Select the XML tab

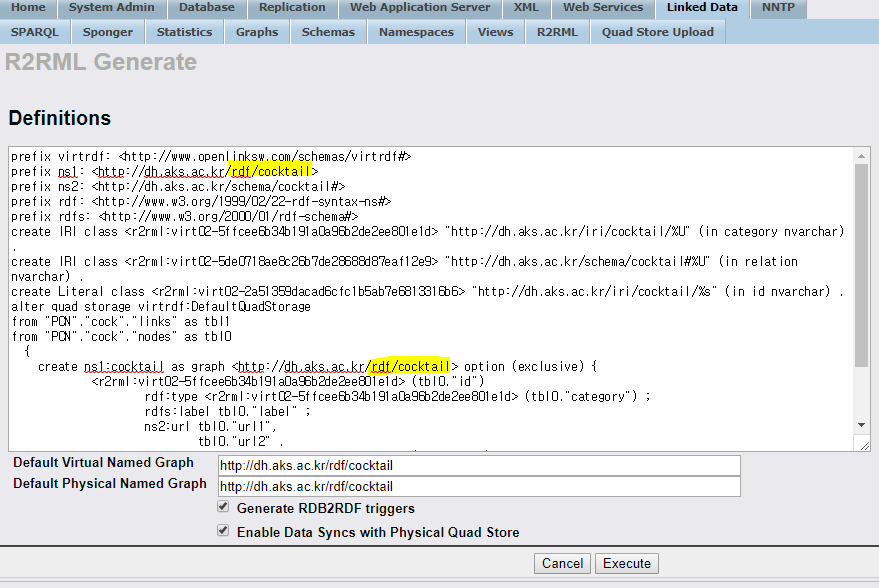[x=526, y=8]
